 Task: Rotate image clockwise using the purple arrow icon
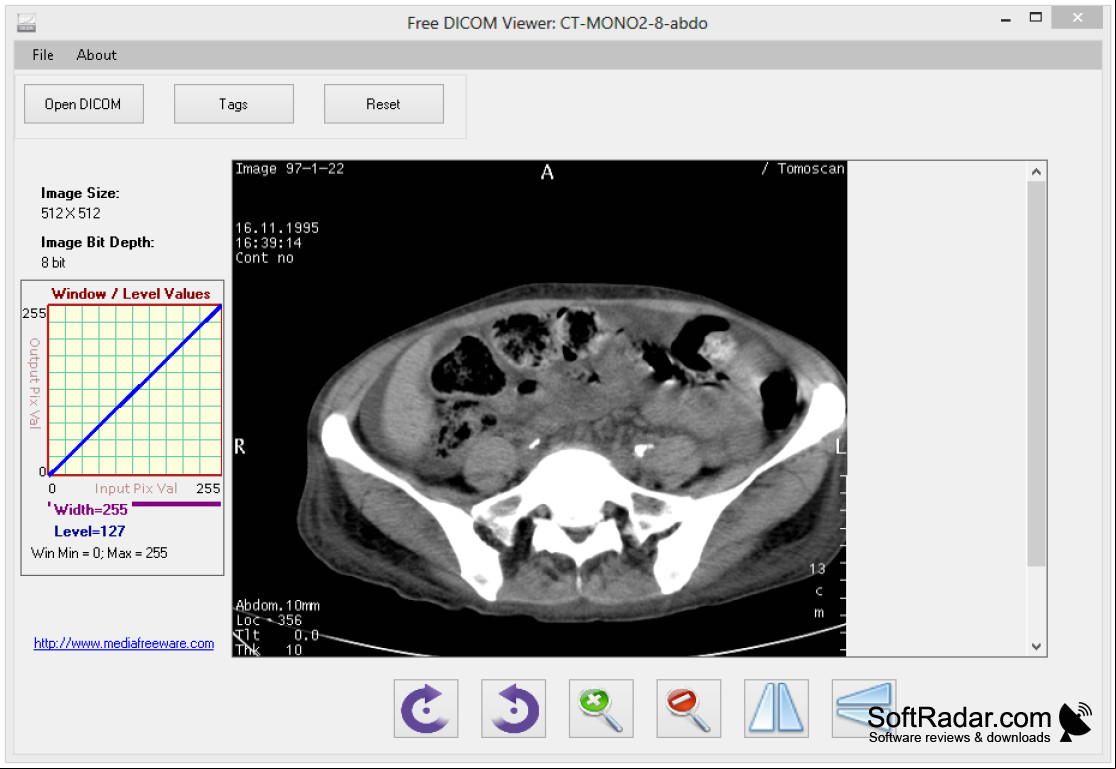pyautogui.click(x=426, y=708)
